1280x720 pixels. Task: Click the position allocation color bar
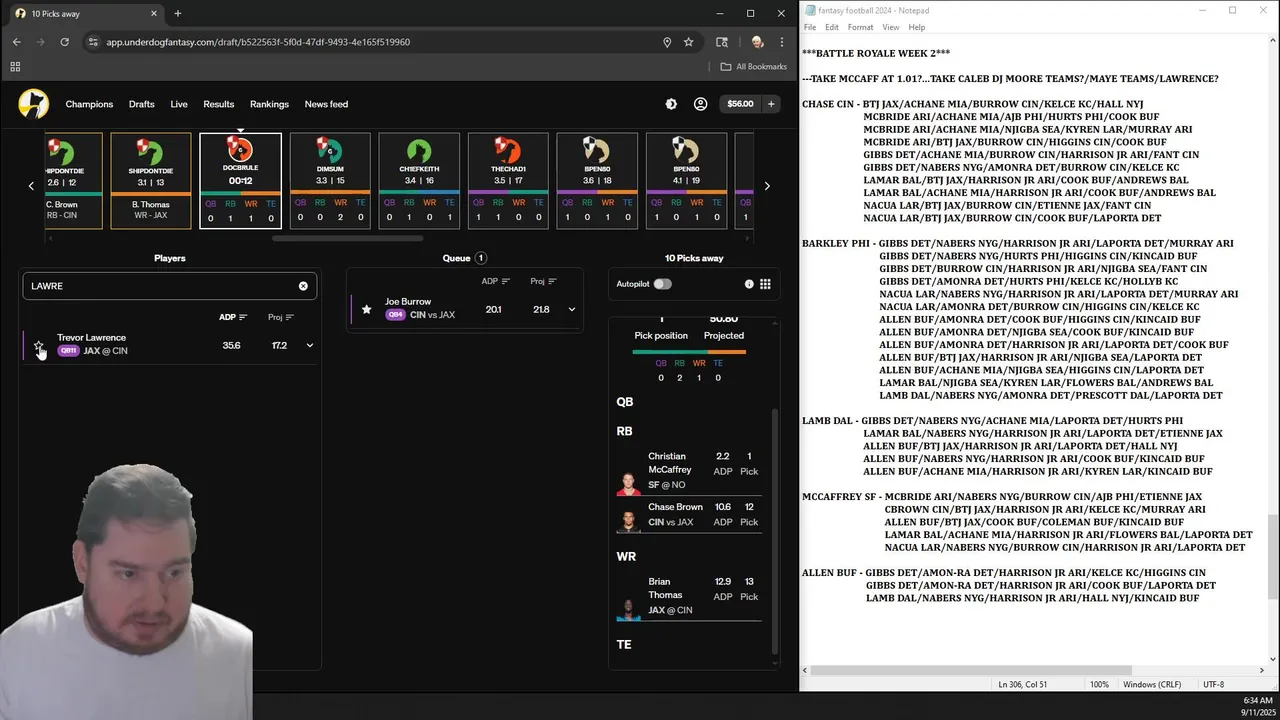689,352
